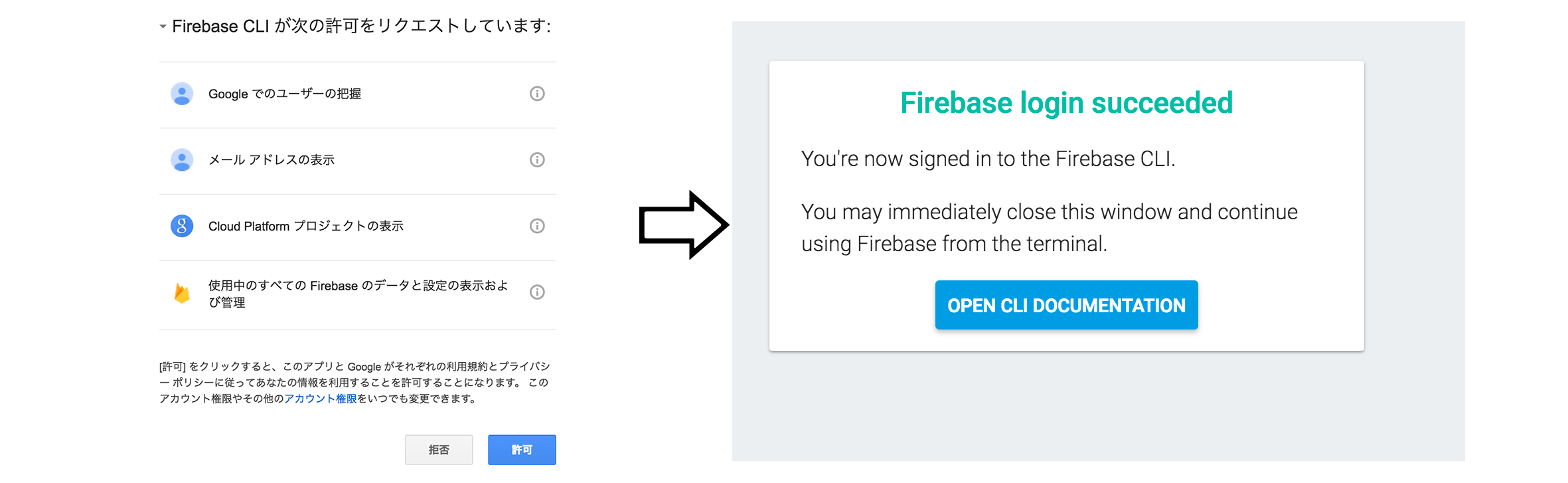
Task: Click the Cloud Platform g logo icon
Action: pos(181,226)
